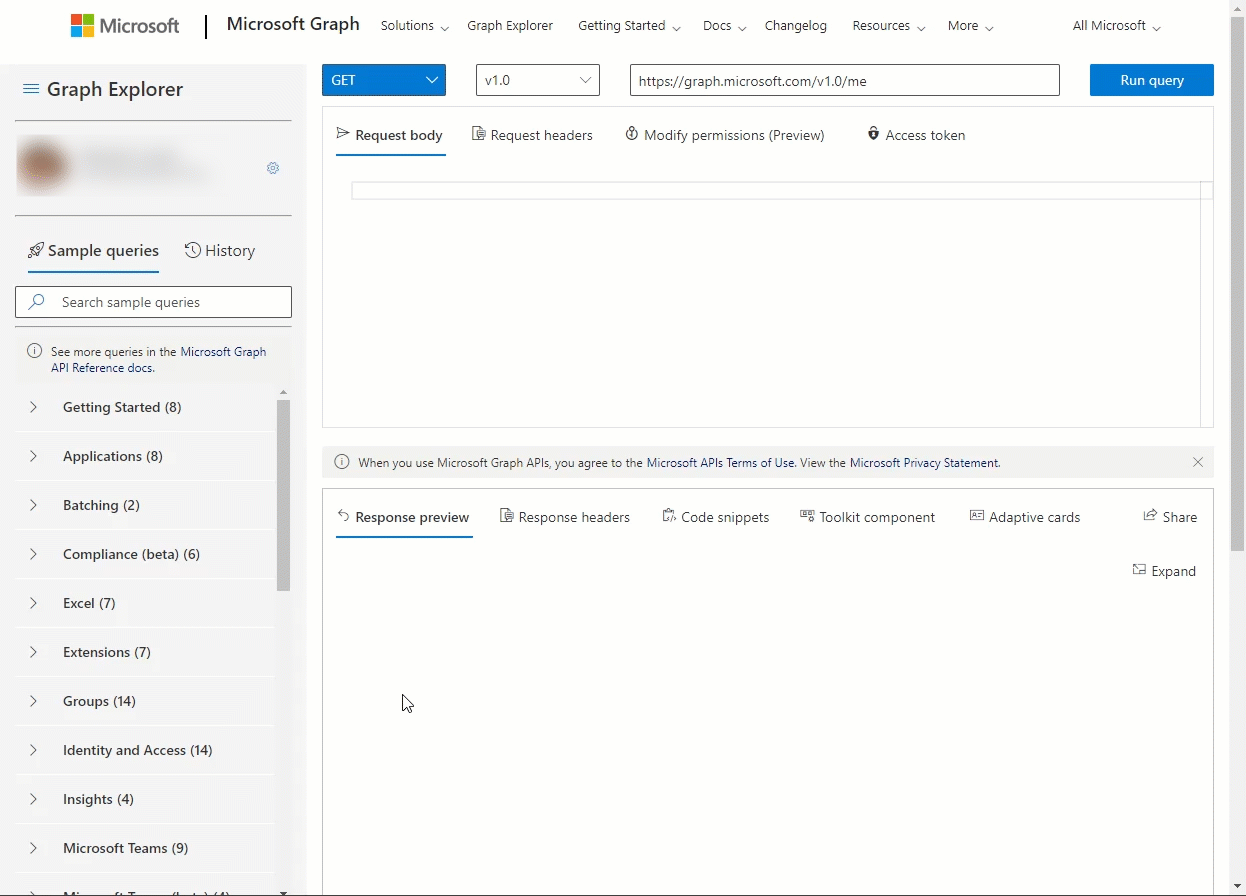Viewport: 1246px width, 896px height.
Task: Open Modify permissions (Preview) tab
Action: point(725,135)
